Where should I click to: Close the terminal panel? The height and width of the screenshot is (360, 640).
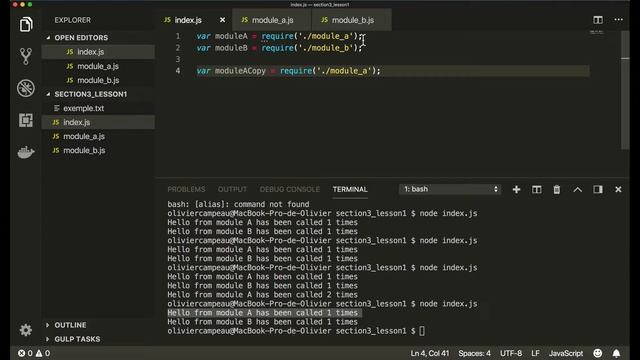(x=618, y=189)
